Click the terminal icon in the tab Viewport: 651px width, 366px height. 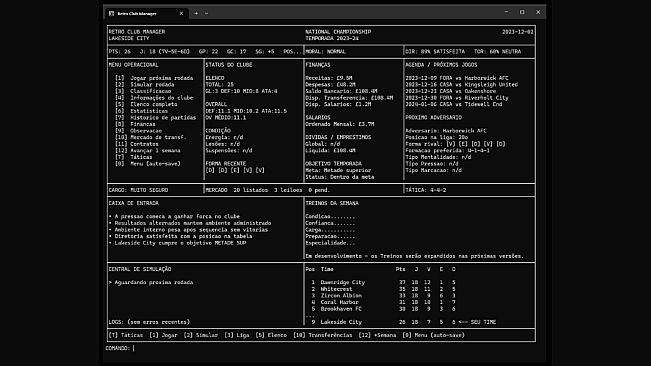pyautogui.click(x=111, y=13)
